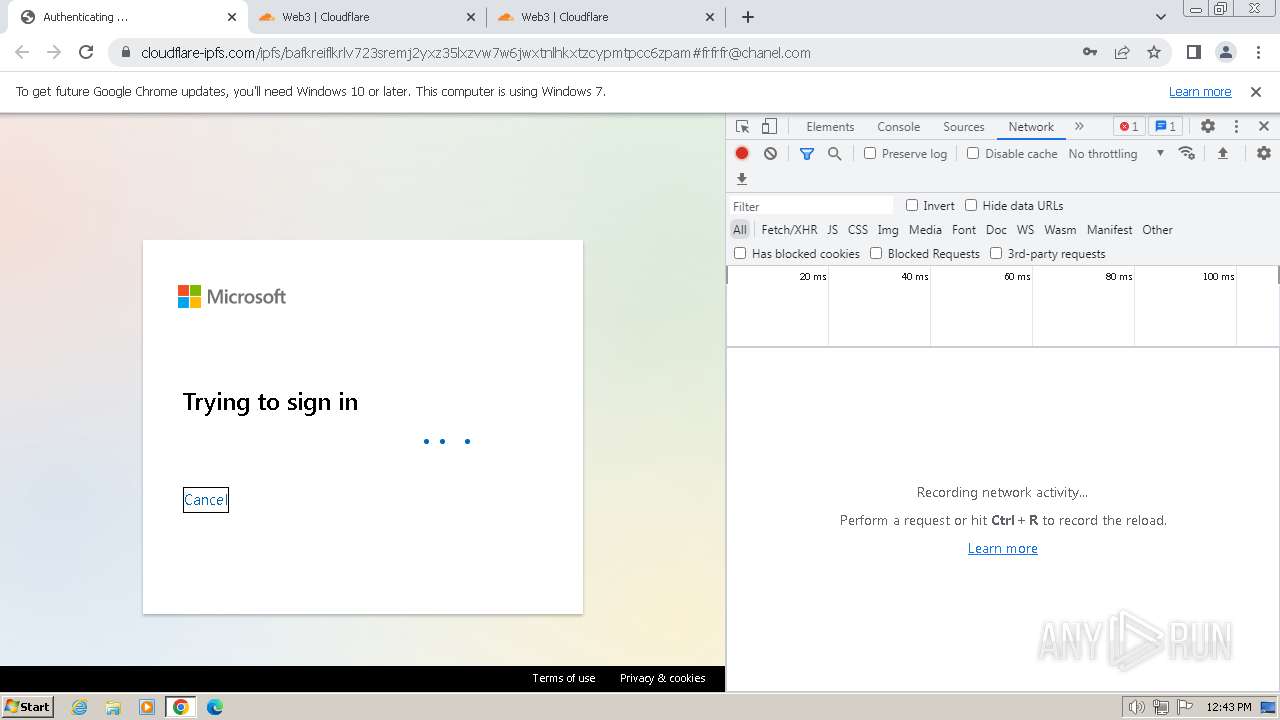Open the Chrome three-dot menu
This screenshot has height=720, width=1280.
coord(1257,53)
